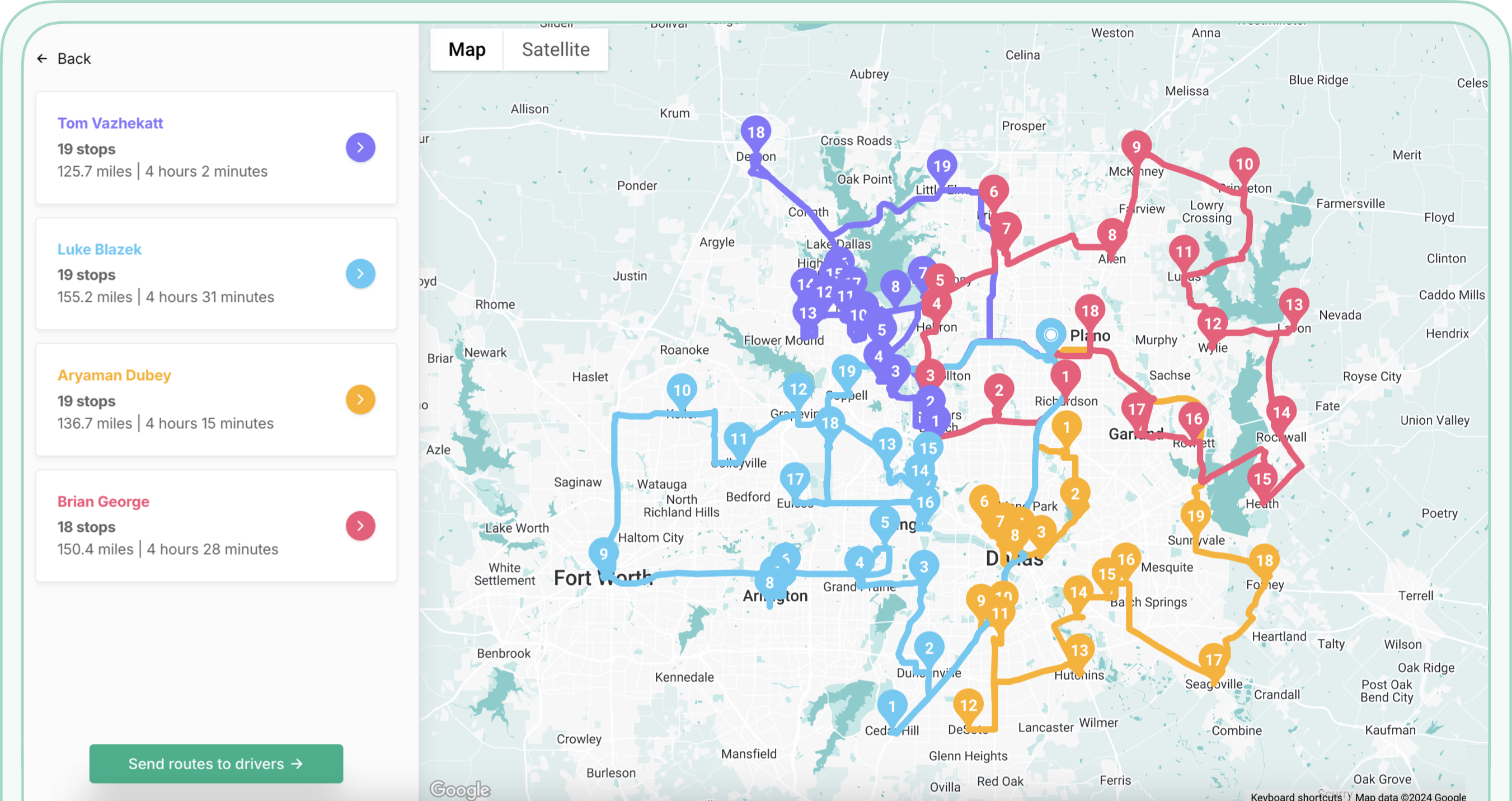Send routes to drivers
Viewport: 1512px width, 801px height.
point(216,763)
